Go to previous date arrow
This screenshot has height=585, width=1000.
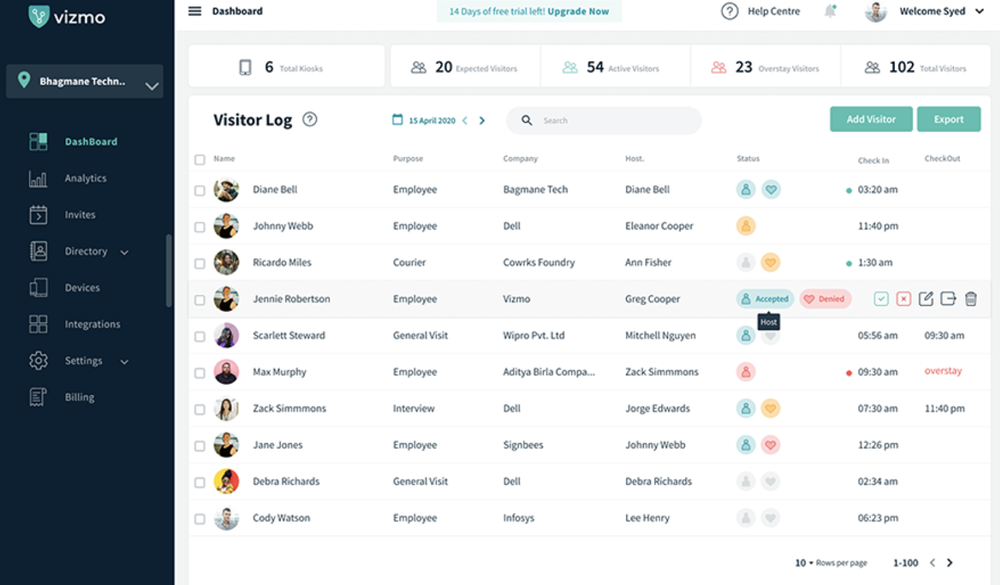click(x=465, y=120)
